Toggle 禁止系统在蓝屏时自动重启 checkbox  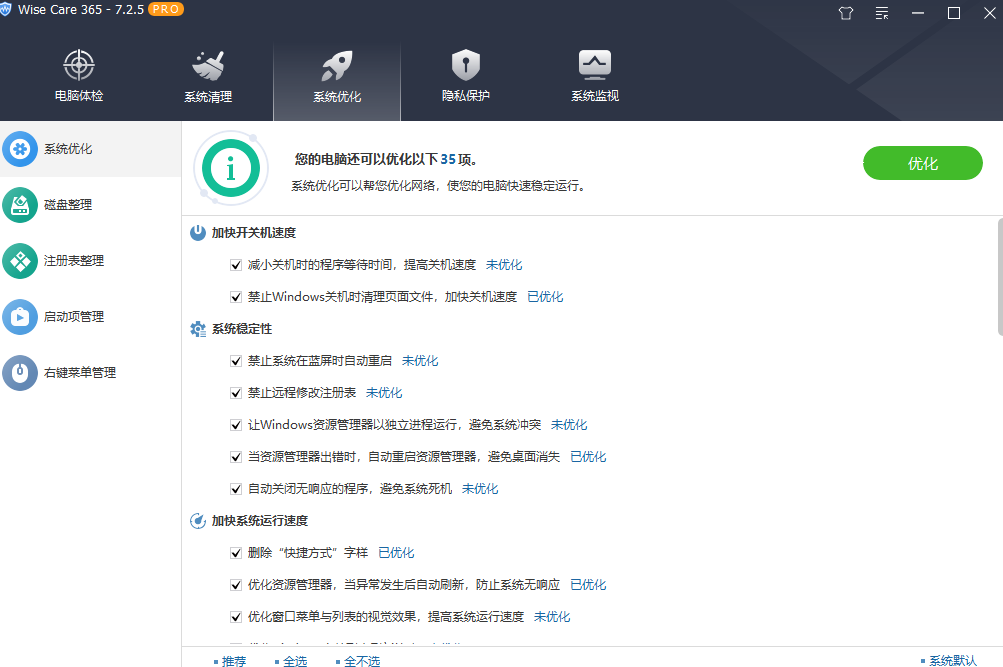[x=236, y=361]
